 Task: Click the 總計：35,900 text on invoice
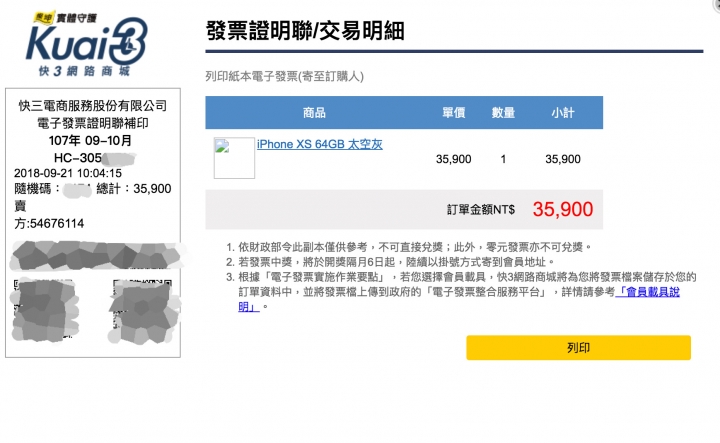pos(134,189)
